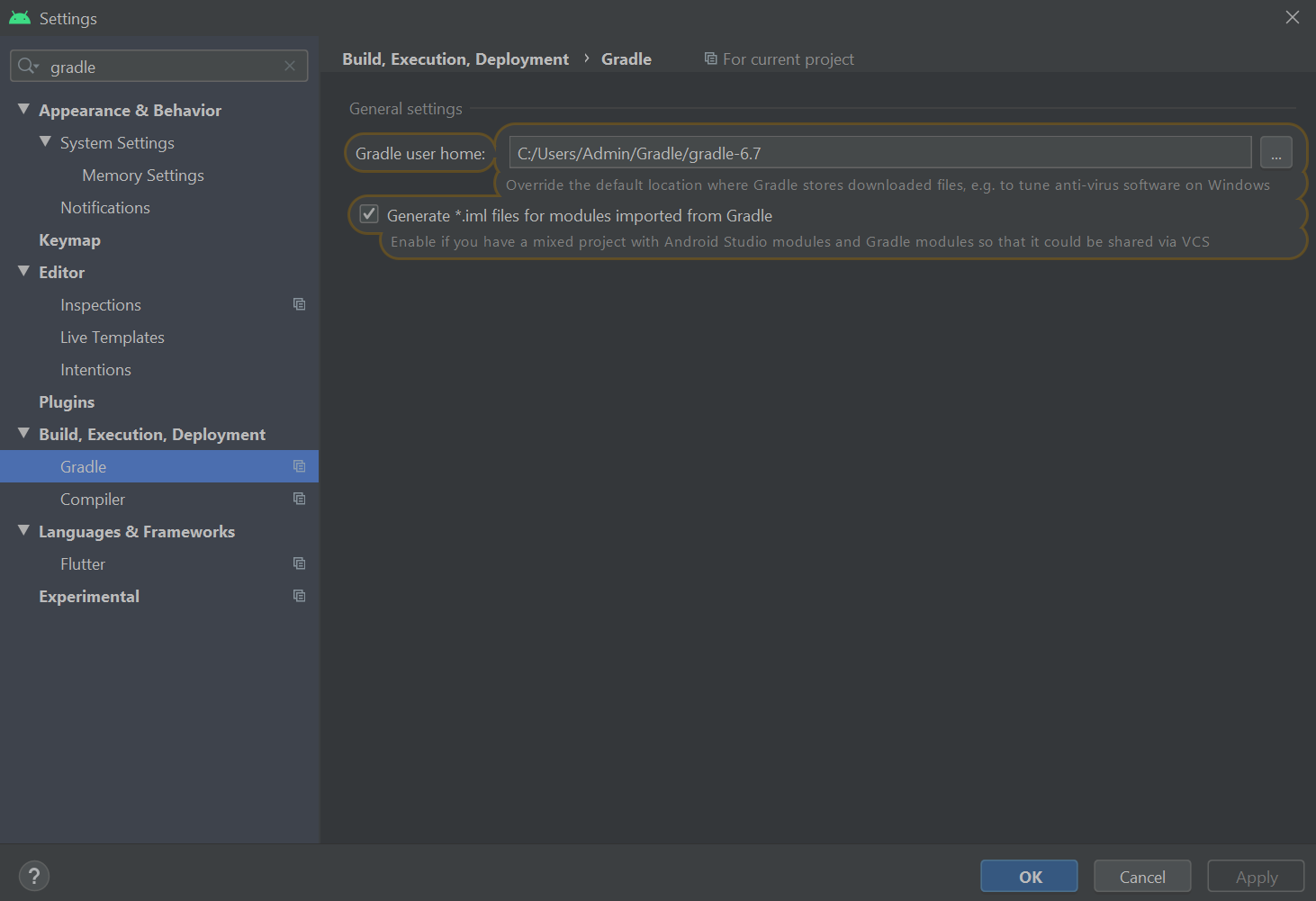This screenshot has height=901, width=1316.
Task: Click the Apply button
Action: [x=1256, y=876]
